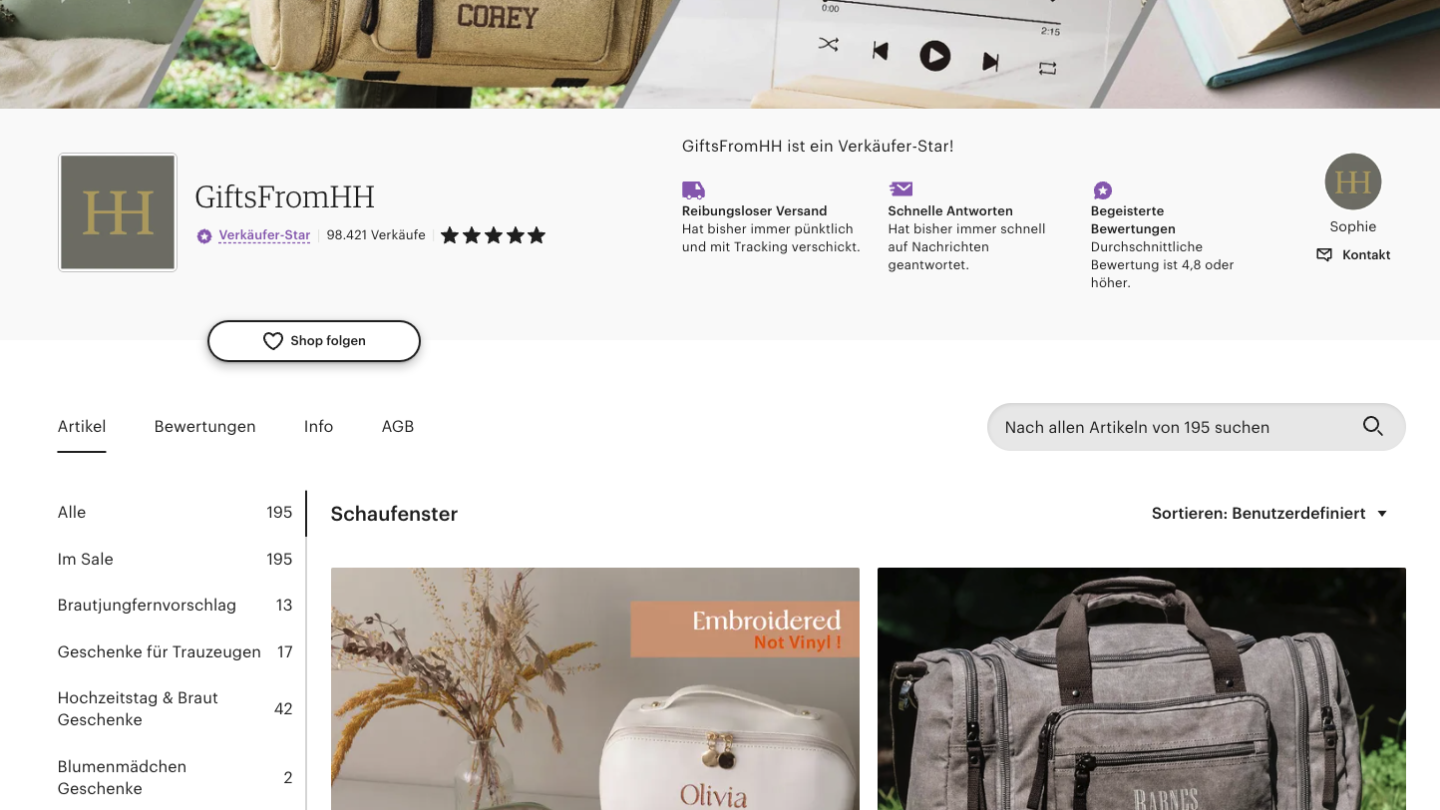Click the GiftsFromHH shop logo

(x=118, y=212)
